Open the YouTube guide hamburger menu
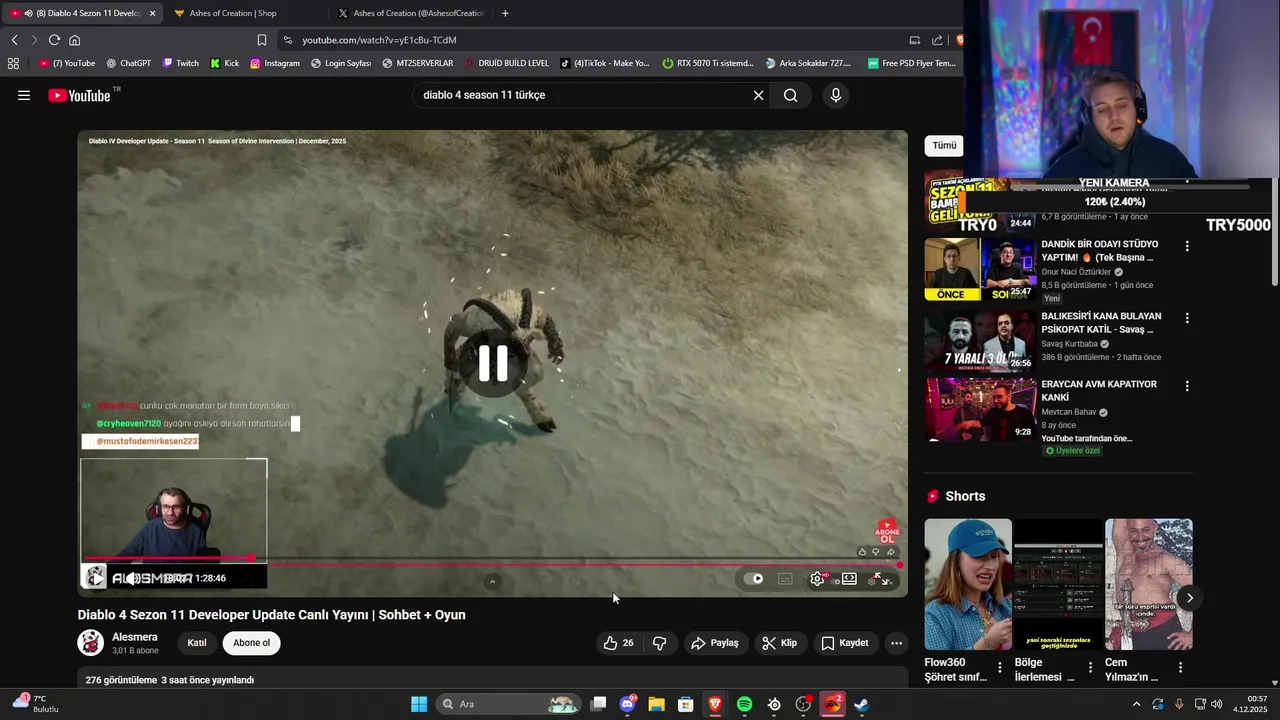 point(24,95)
